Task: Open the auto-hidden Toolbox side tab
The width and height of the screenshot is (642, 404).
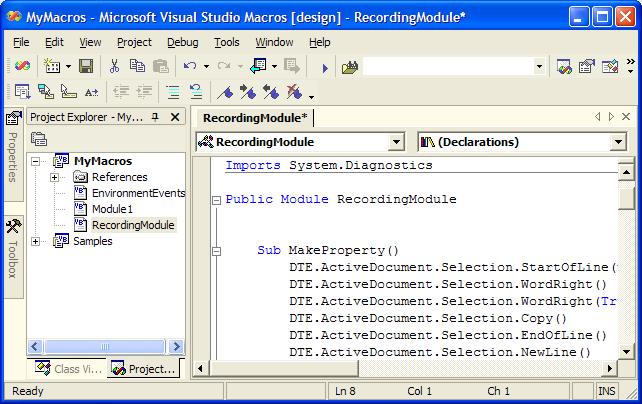Action: (x=13, y=257)
